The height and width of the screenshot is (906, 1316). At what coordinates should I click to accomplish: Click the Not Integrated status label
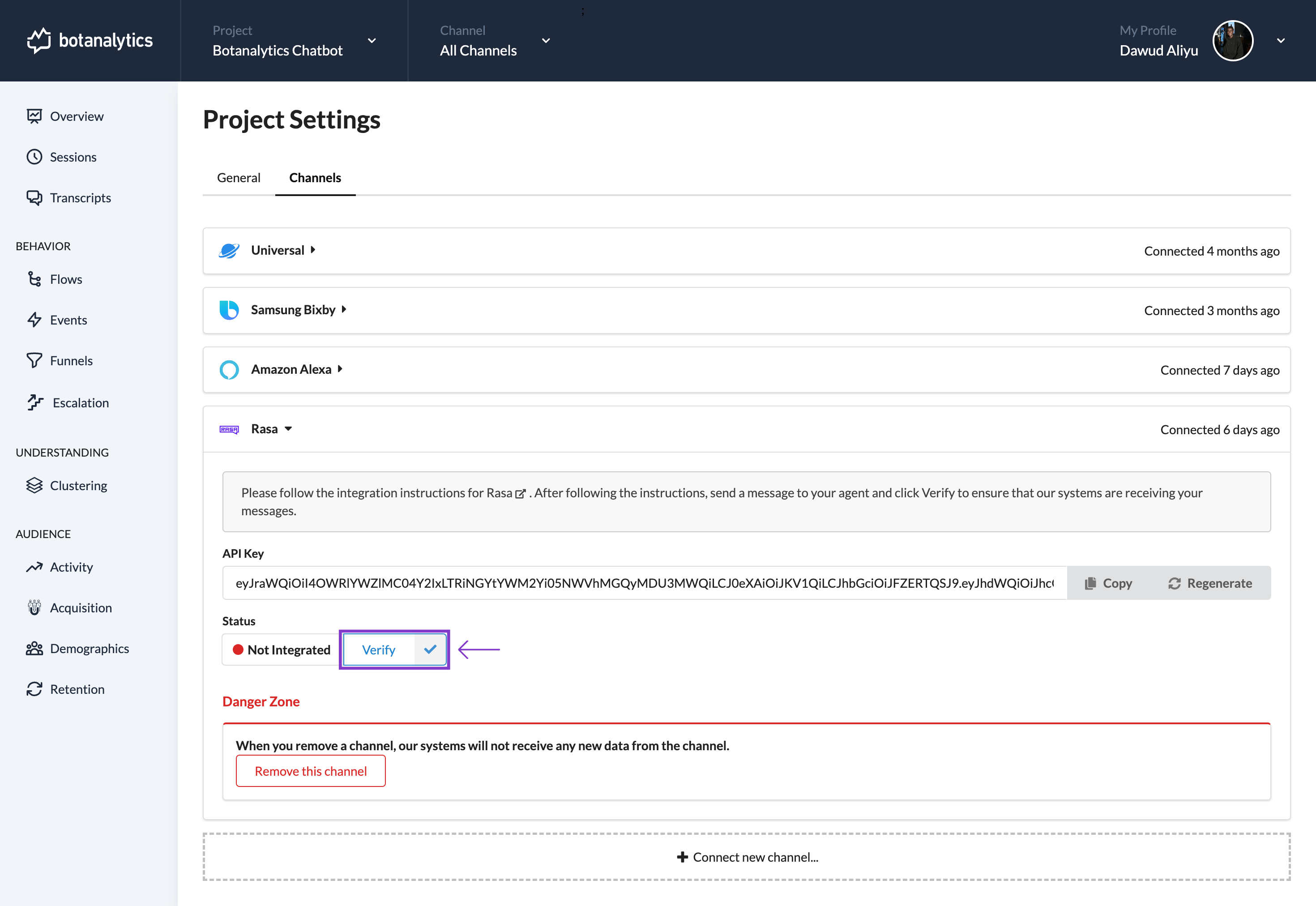click(289, 650)
